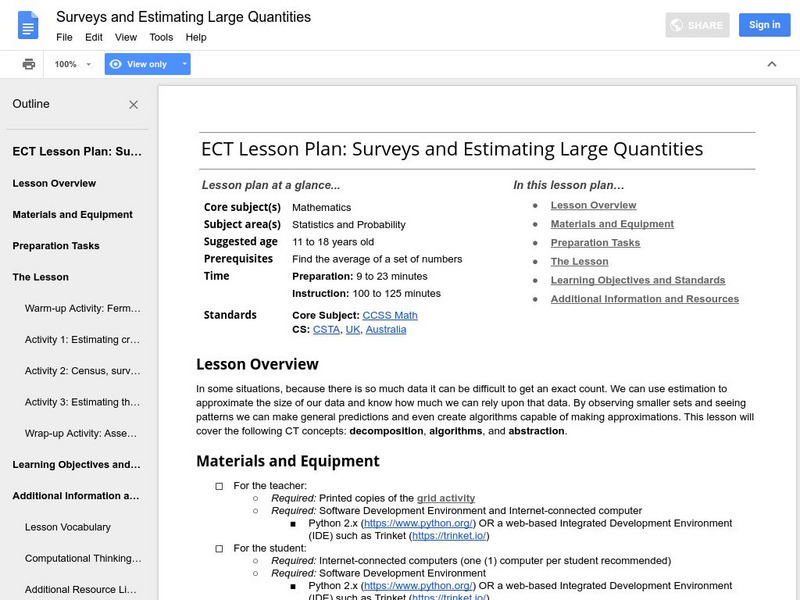The height and width of the screenshot is (600, 800).
Task: Click the checkbox bullet beside 'For the student'
Action: pyautogui.click(x=219, y=548)
